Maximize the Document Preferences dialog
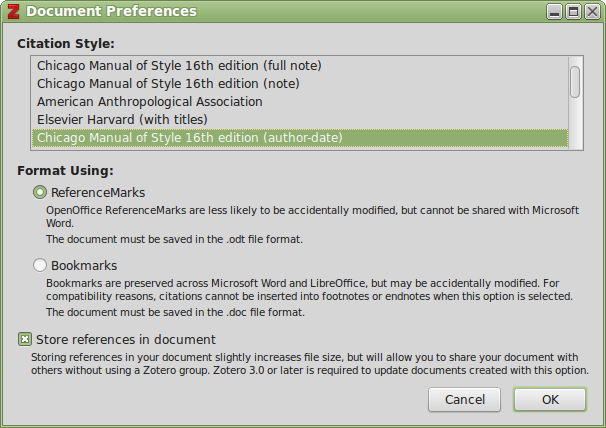 (573, 12)
